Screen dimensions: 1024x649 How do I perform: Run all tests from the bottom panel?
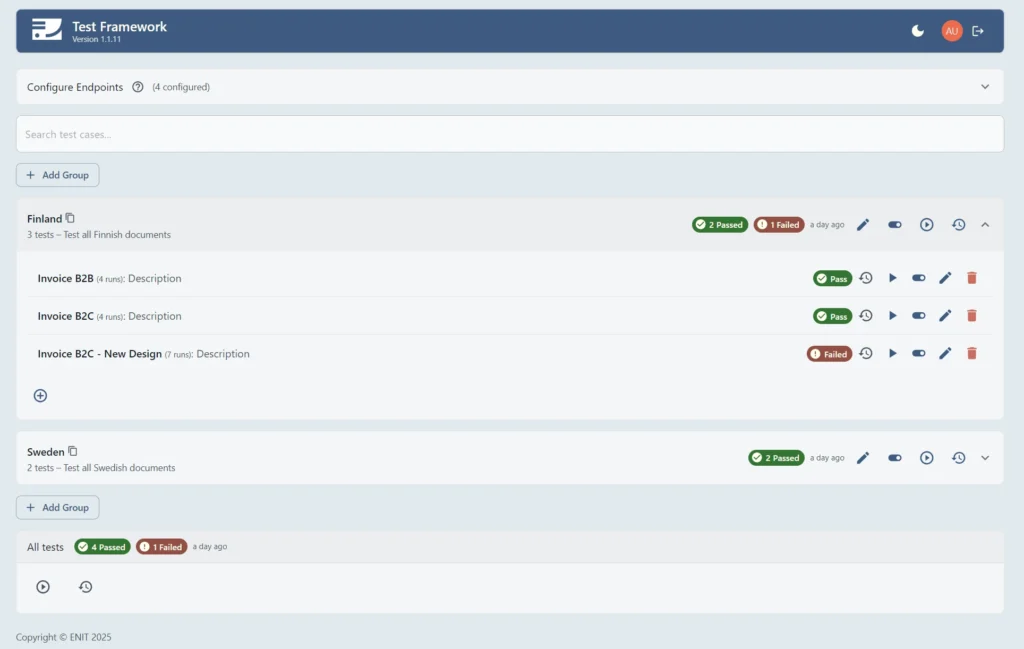pyautogui.click(x=42, y=587)
